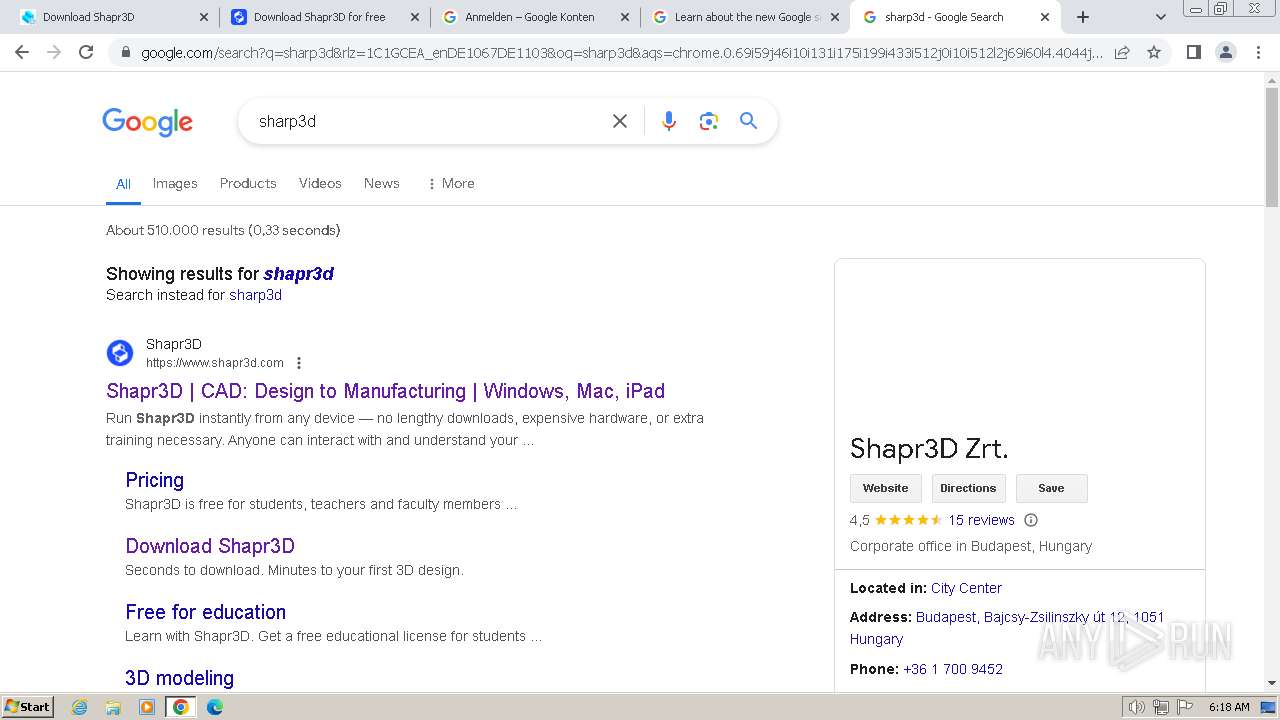Bookmark this page with the star icon
Viewport: 1280px width, 720px height.
(x=1154, y=52)
